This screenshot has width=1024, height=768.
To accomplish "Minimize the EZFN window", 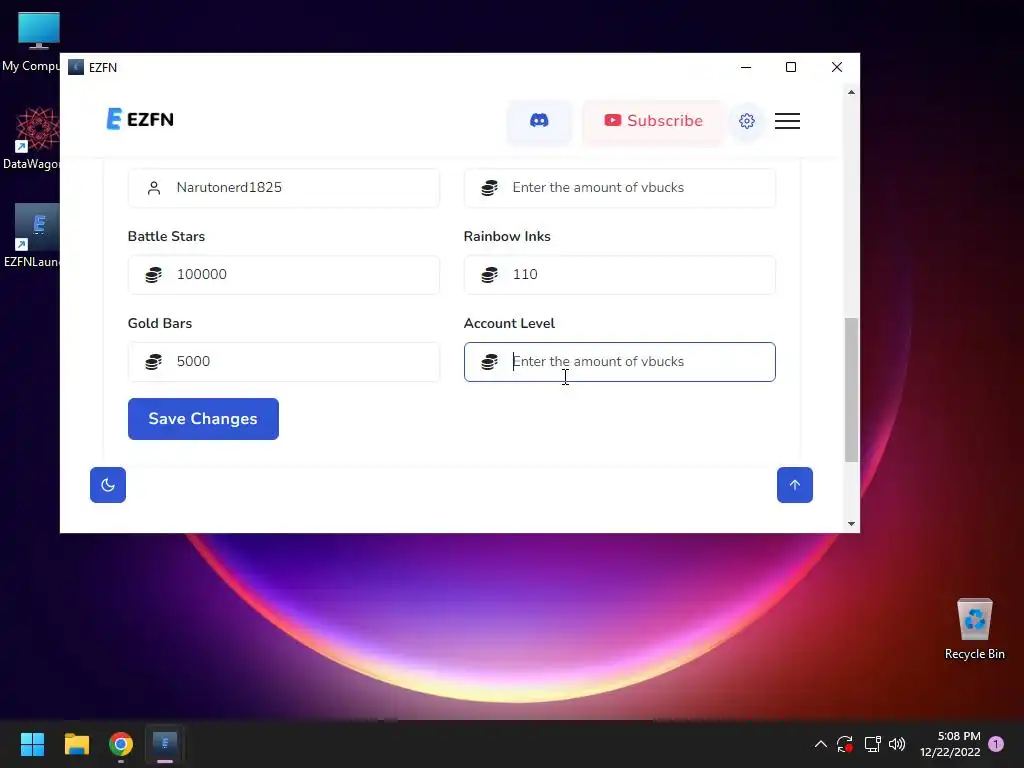I will [x=746, y=67].
